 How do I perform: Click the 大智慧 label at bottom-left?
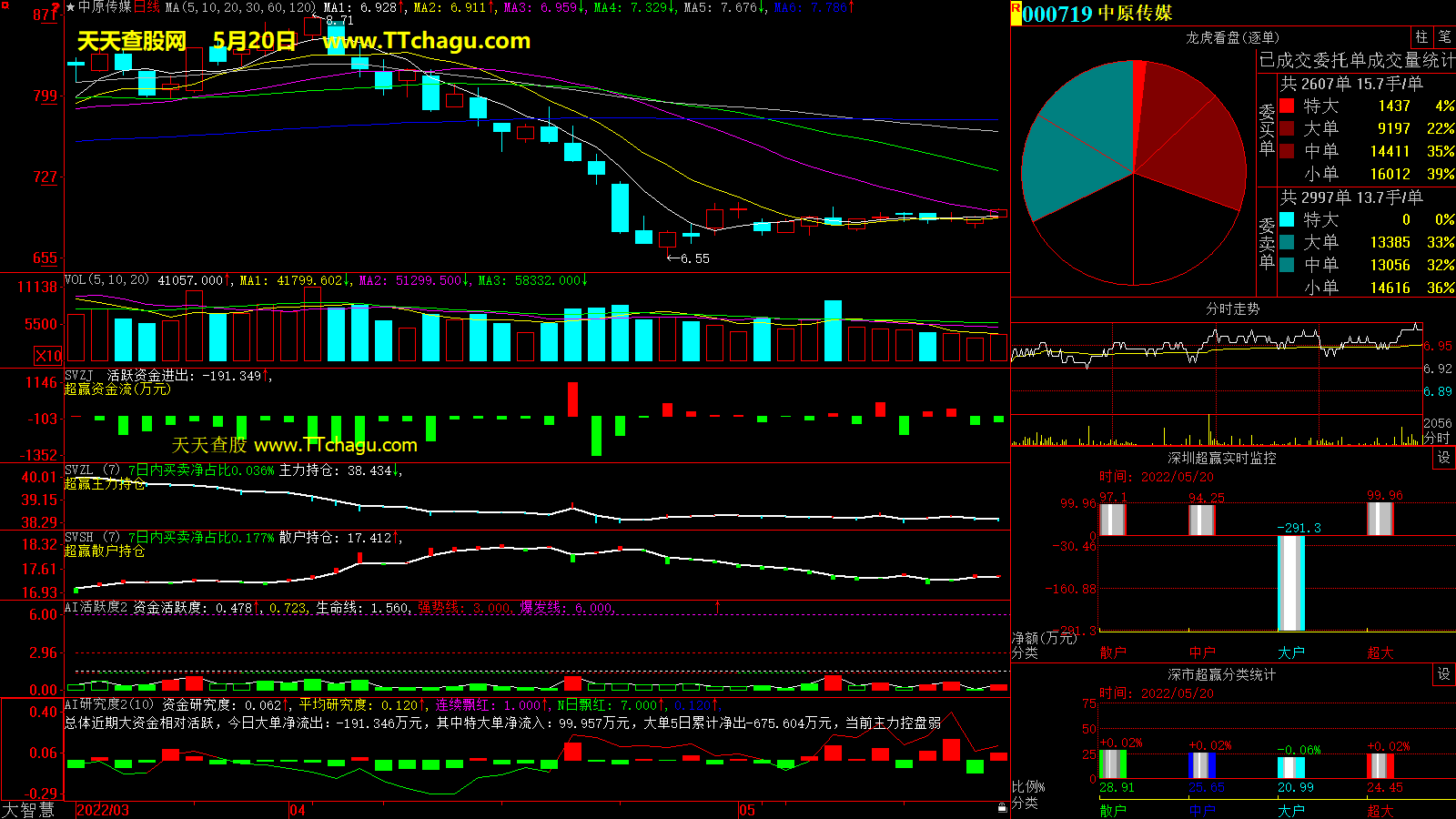[28, 809]
